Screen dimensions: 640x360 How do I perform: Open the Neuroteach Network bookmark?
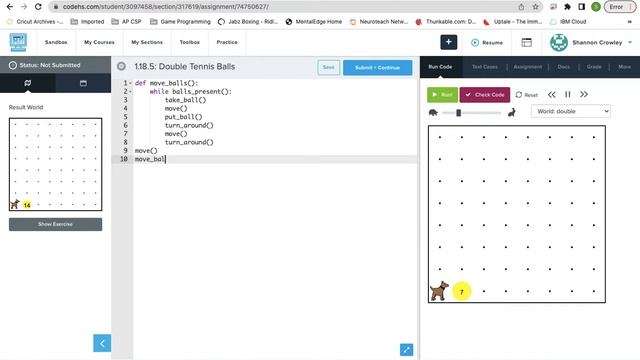pos(378,22)
